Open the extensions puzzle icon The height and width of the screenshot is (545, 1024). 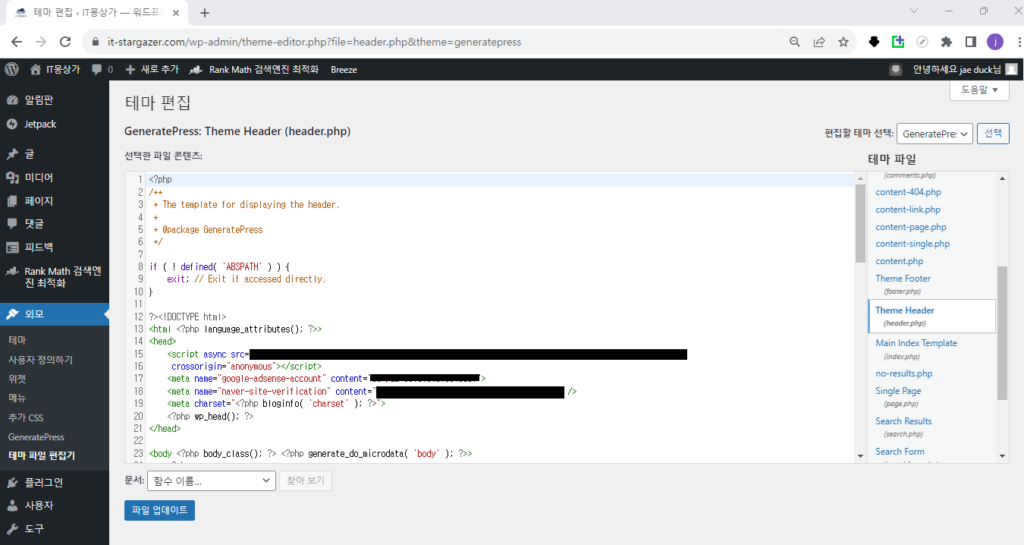point(946,42)
